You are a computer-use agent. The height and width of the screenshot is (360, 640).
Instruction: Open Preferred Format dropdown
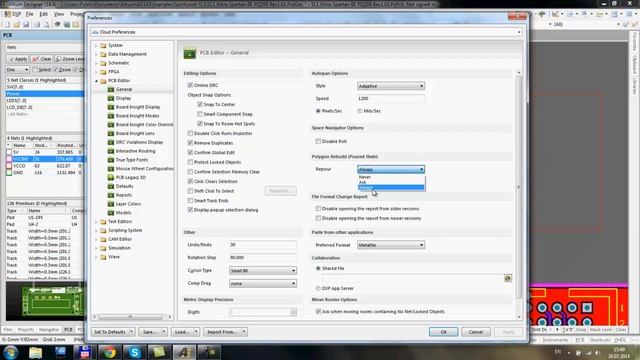(391, 245)
